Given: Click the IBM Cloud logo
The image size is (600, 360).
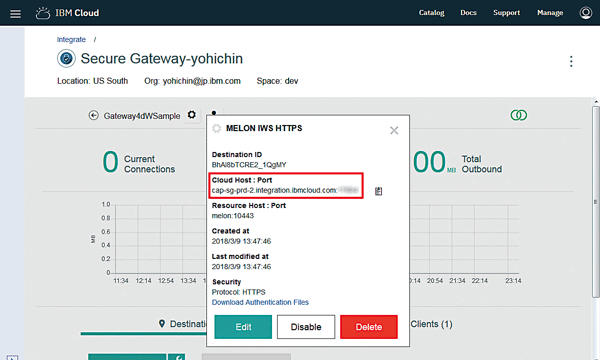Looking at the screenshot, I should click(x=67, y=13).
